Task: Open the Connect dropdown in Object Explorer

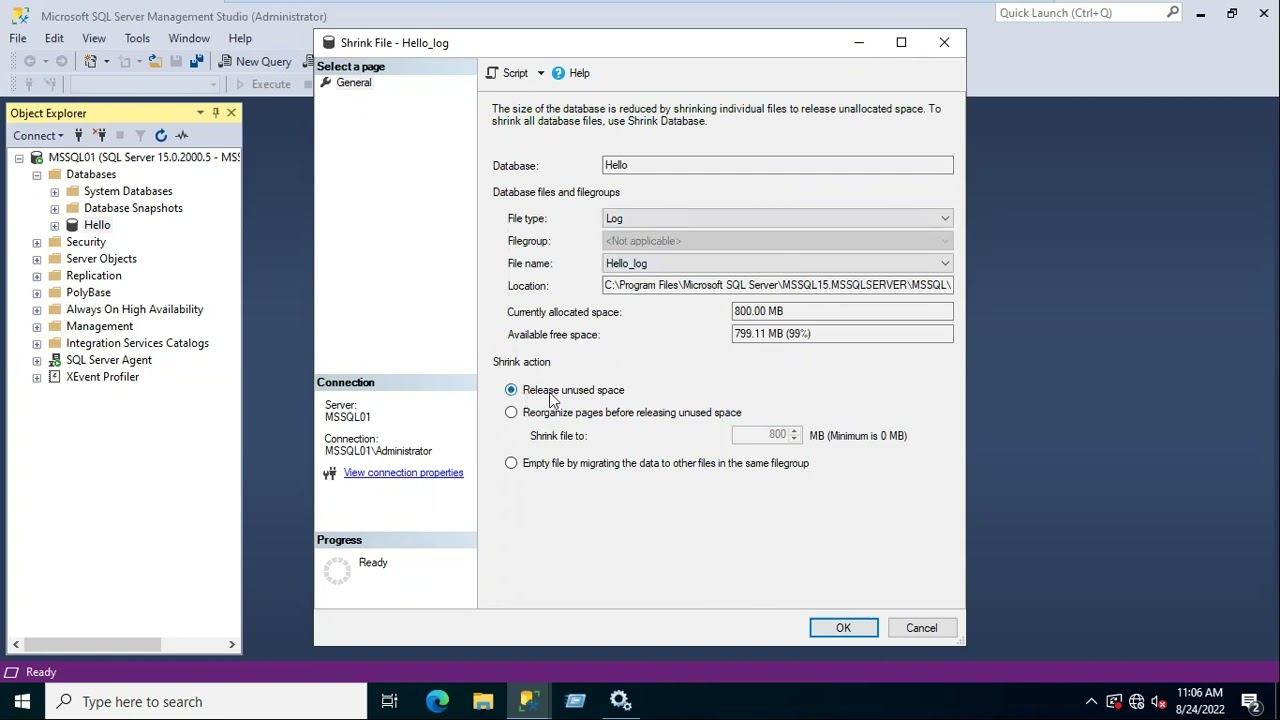Action: 38,135
